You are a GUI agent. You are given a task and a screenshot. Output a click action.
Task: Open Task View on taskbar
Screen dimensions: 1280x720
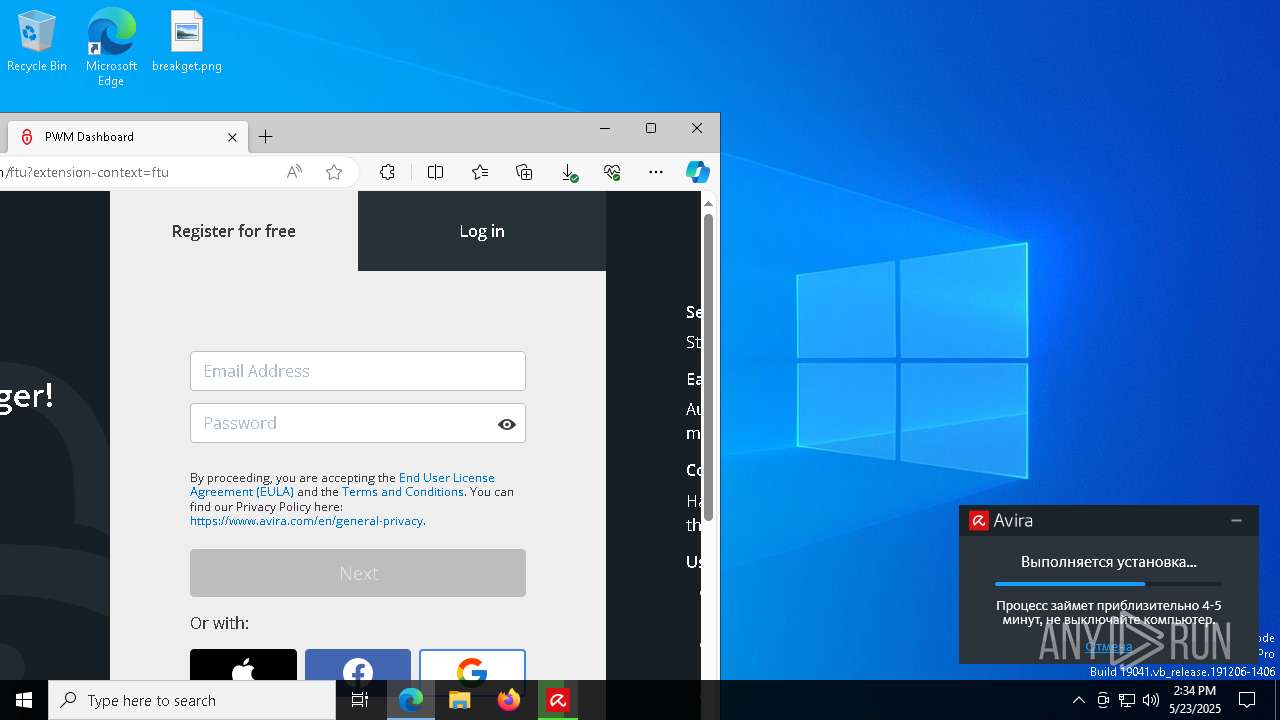tap(360, 700)
